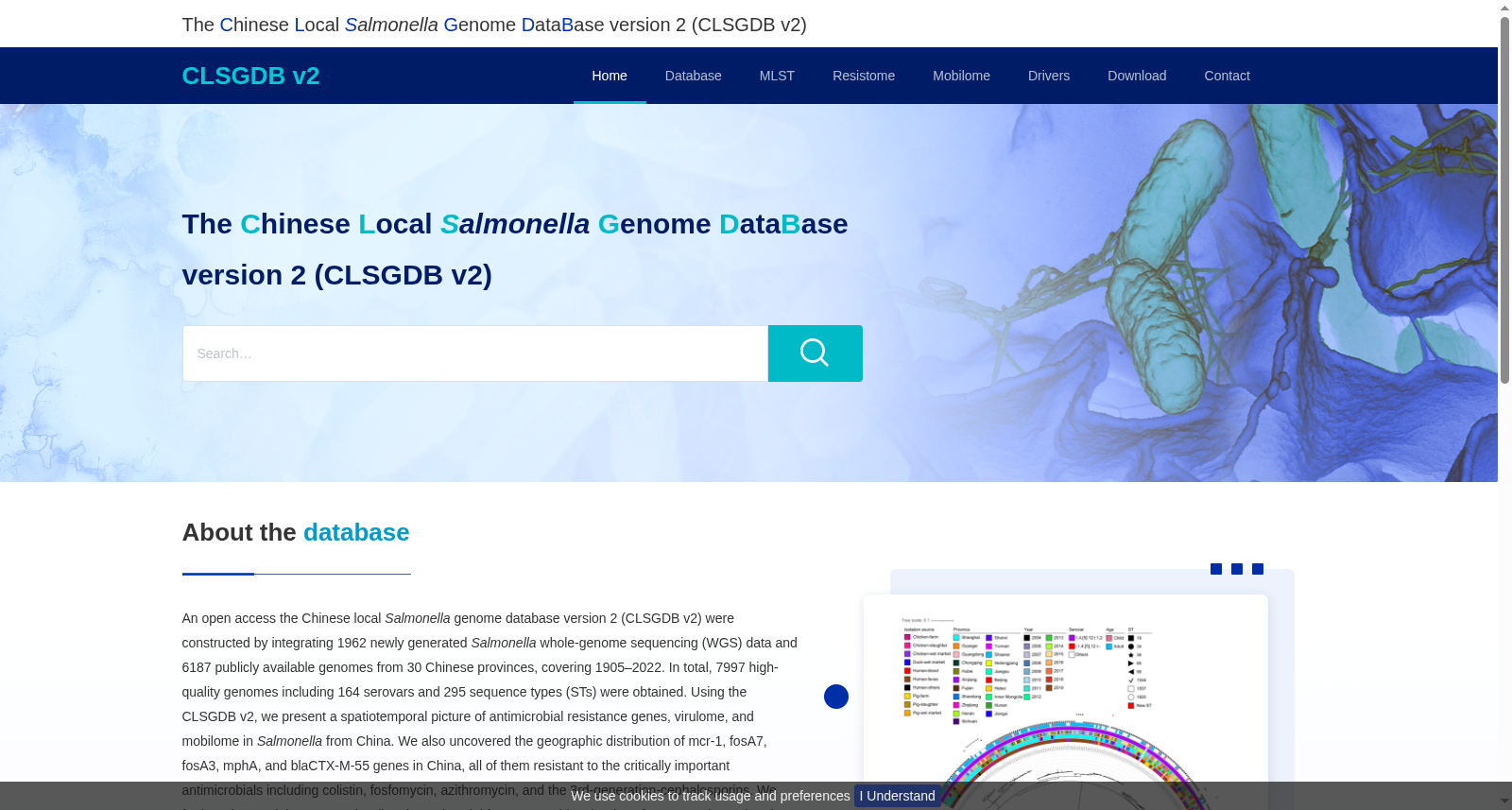Image resolution: width=1512 pixels, height=810 pixels.
Task: Open the Database menu item
Action: pyautogui.click(x=693, y=76)
